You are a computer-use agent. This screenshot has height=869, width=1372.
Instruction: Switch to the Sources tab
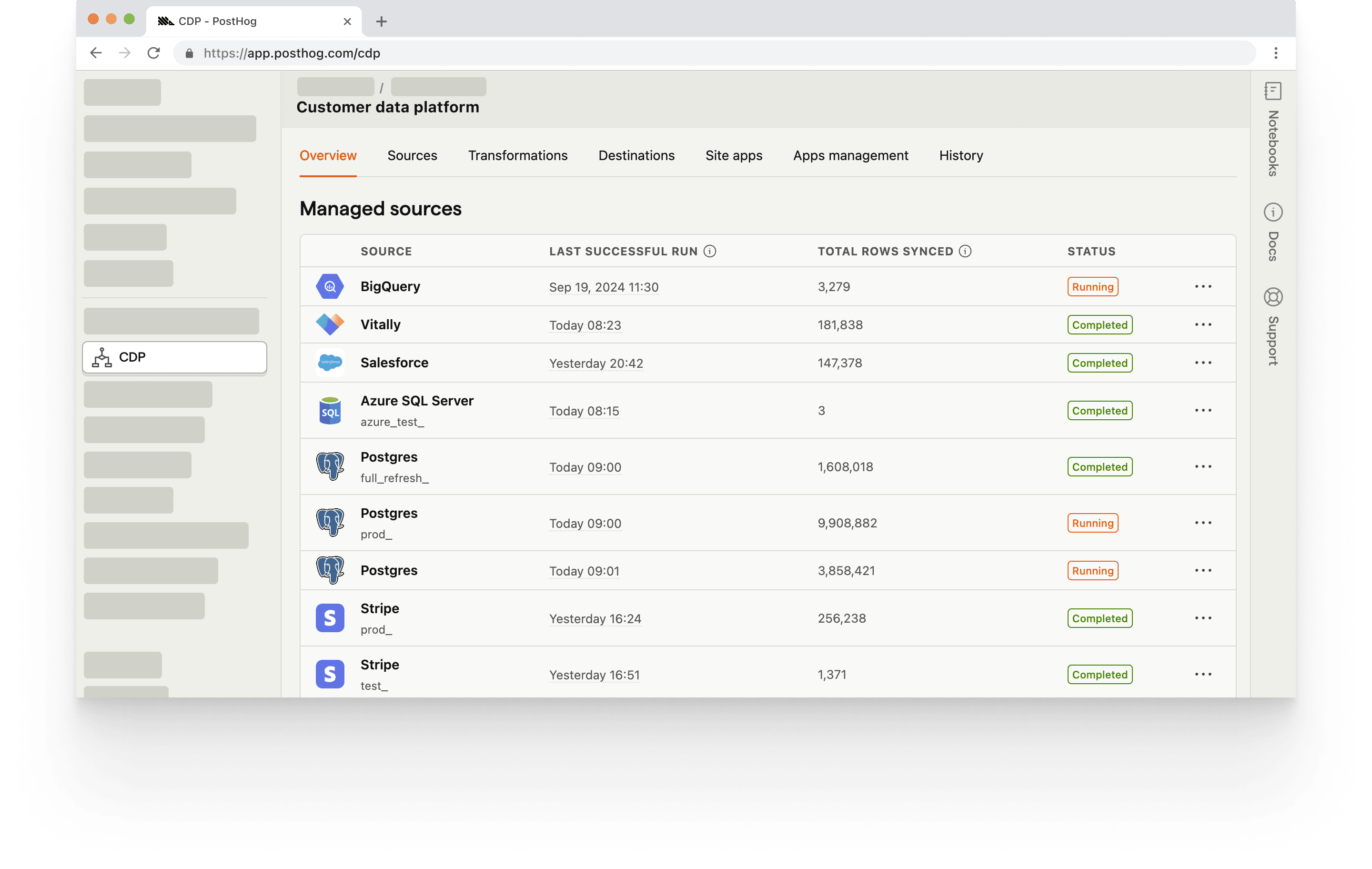click(x=412, y=156)
